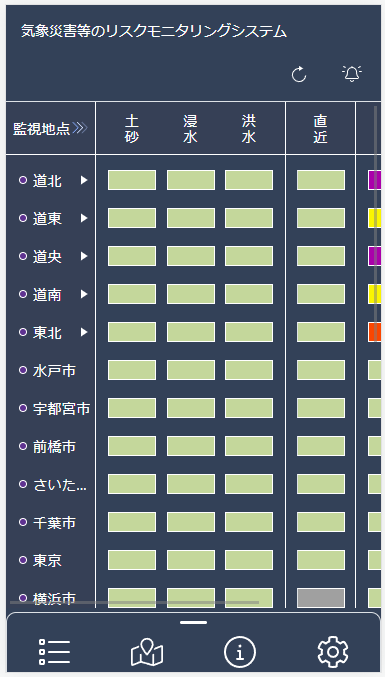Click 東京 洪水 risk cell
Image resolution: width=385 pixels, height=677 pixels.
[x=249, y=560]
